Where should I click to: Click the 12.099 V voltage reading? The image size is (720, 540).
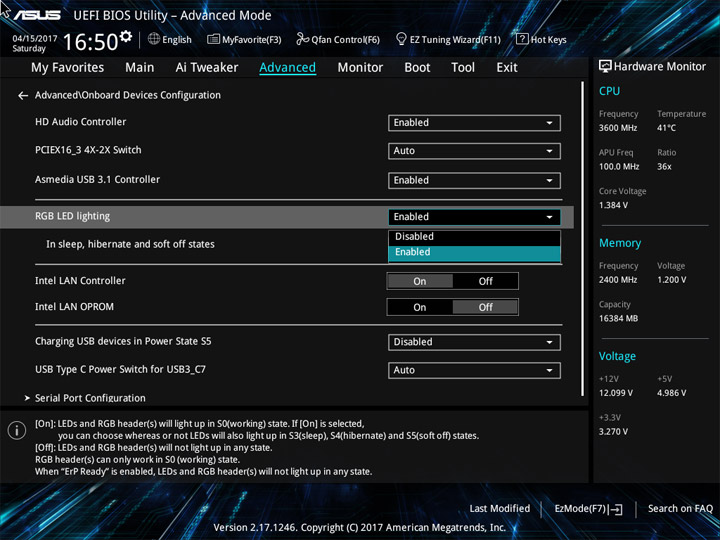615,393
